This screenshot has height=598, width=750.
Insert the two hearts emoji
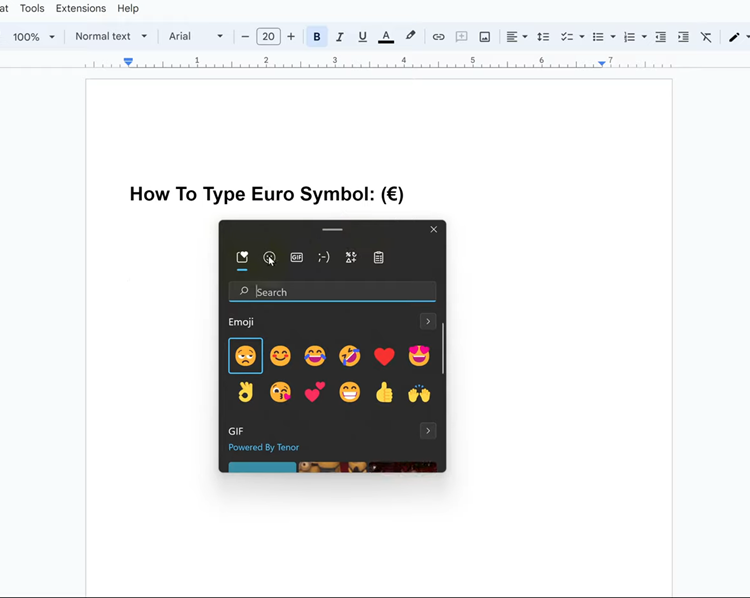(315, 393)
